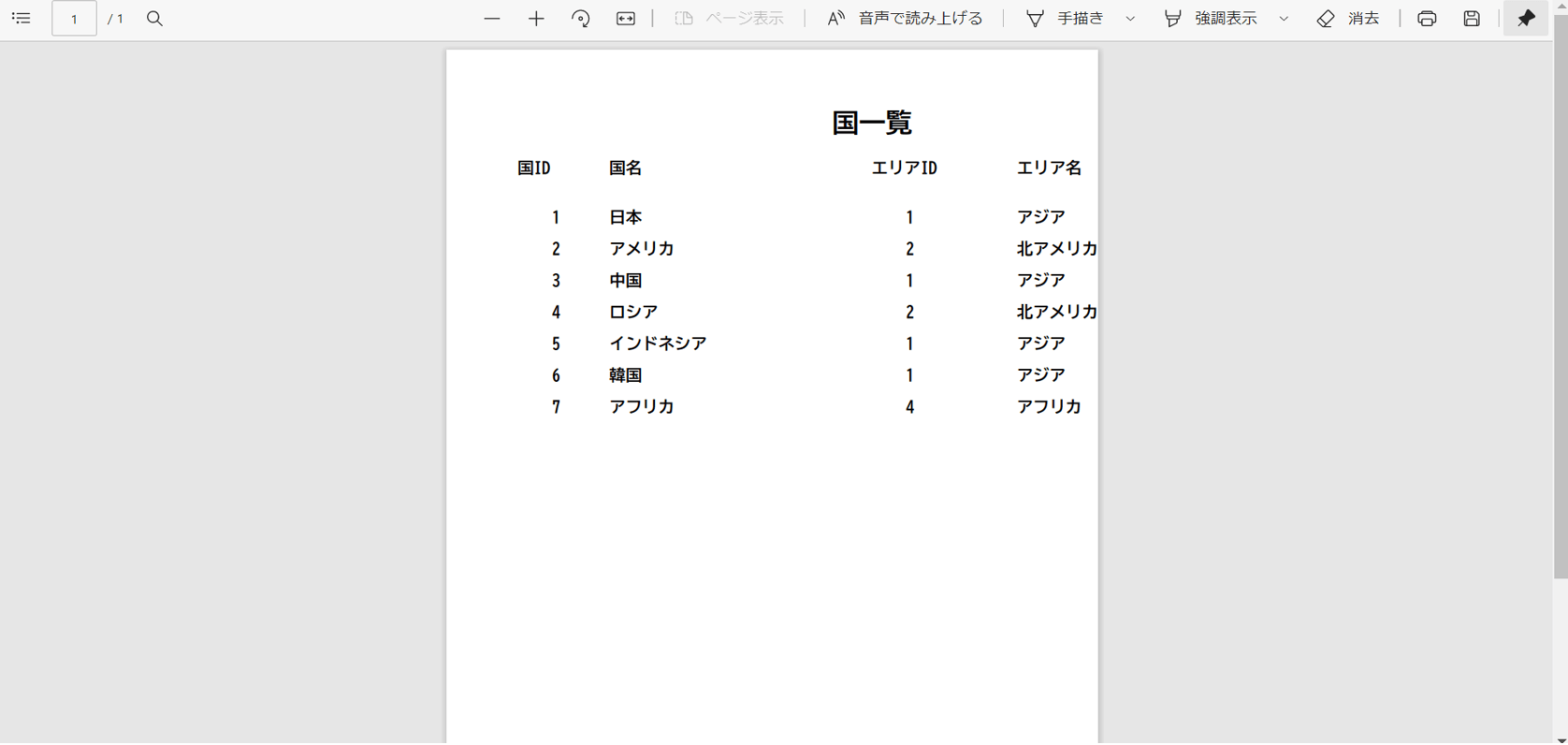Click the 日本 country name cell

626,217
